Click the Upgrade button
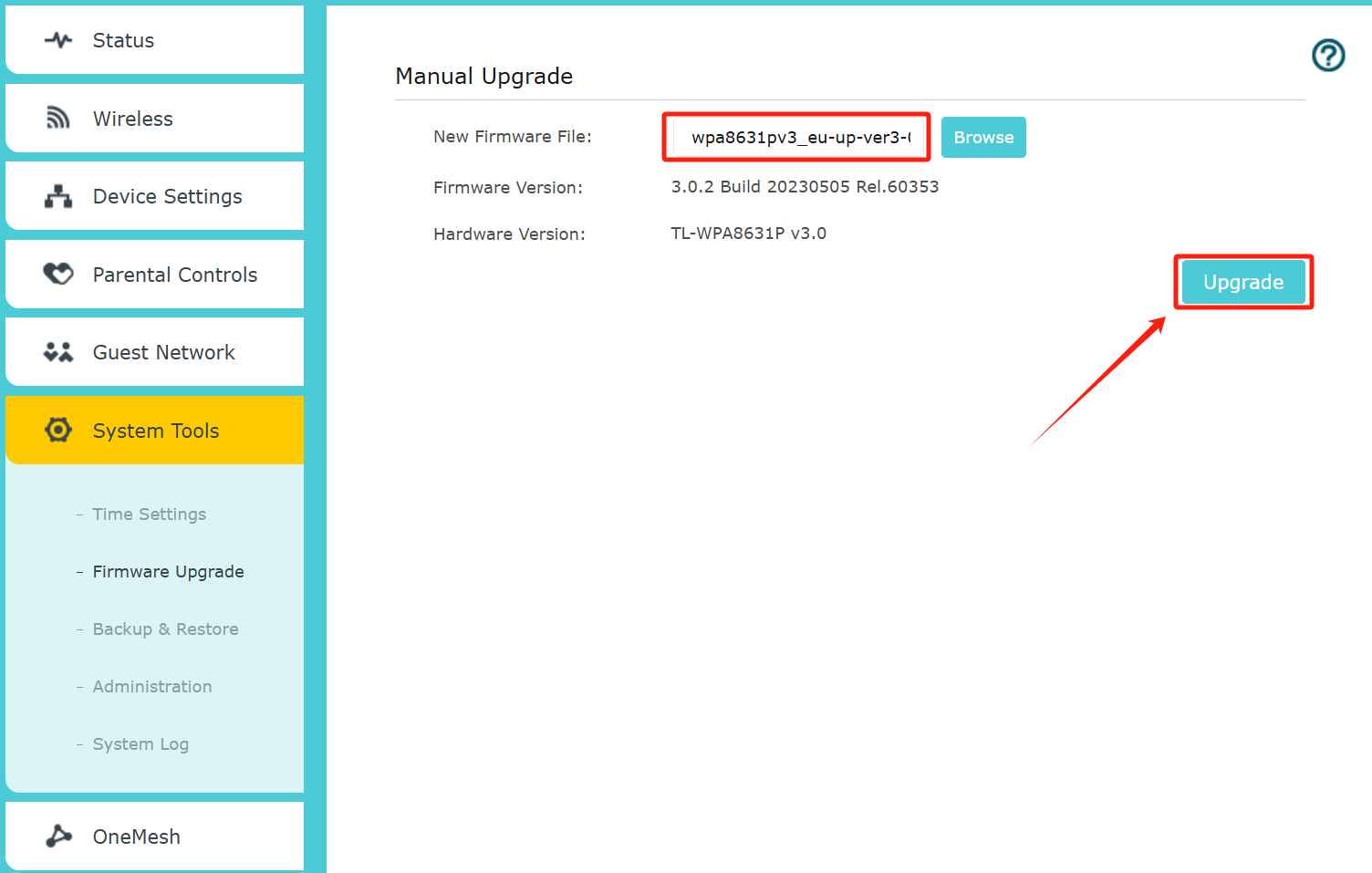 coord(1242,282)
